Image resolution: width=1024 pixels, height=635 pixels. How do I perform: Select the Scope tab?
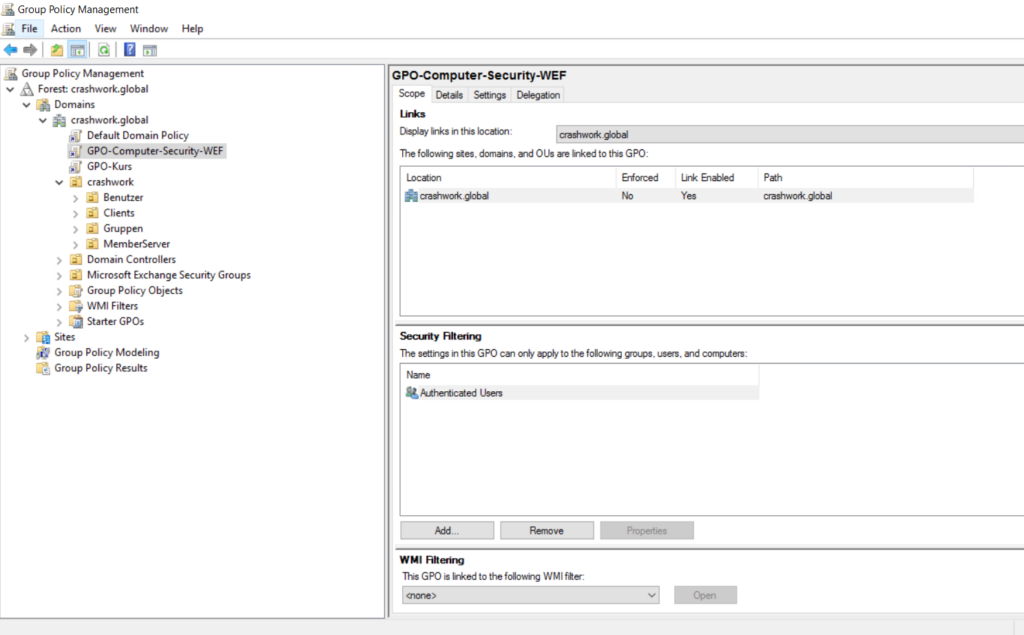(x=412, y=93)
